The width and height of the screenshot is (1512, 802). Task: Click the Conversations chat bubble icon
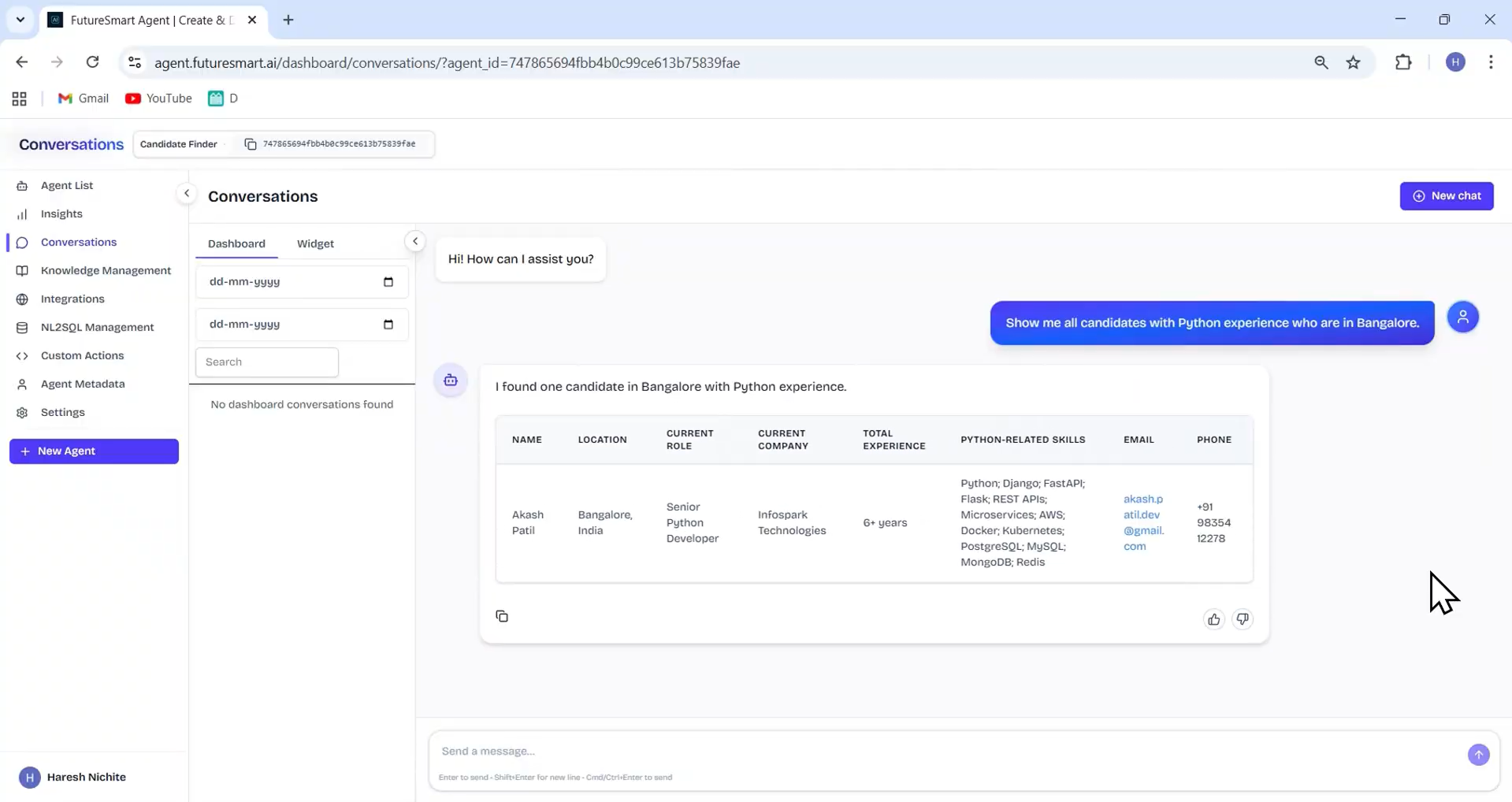(22, 243)
